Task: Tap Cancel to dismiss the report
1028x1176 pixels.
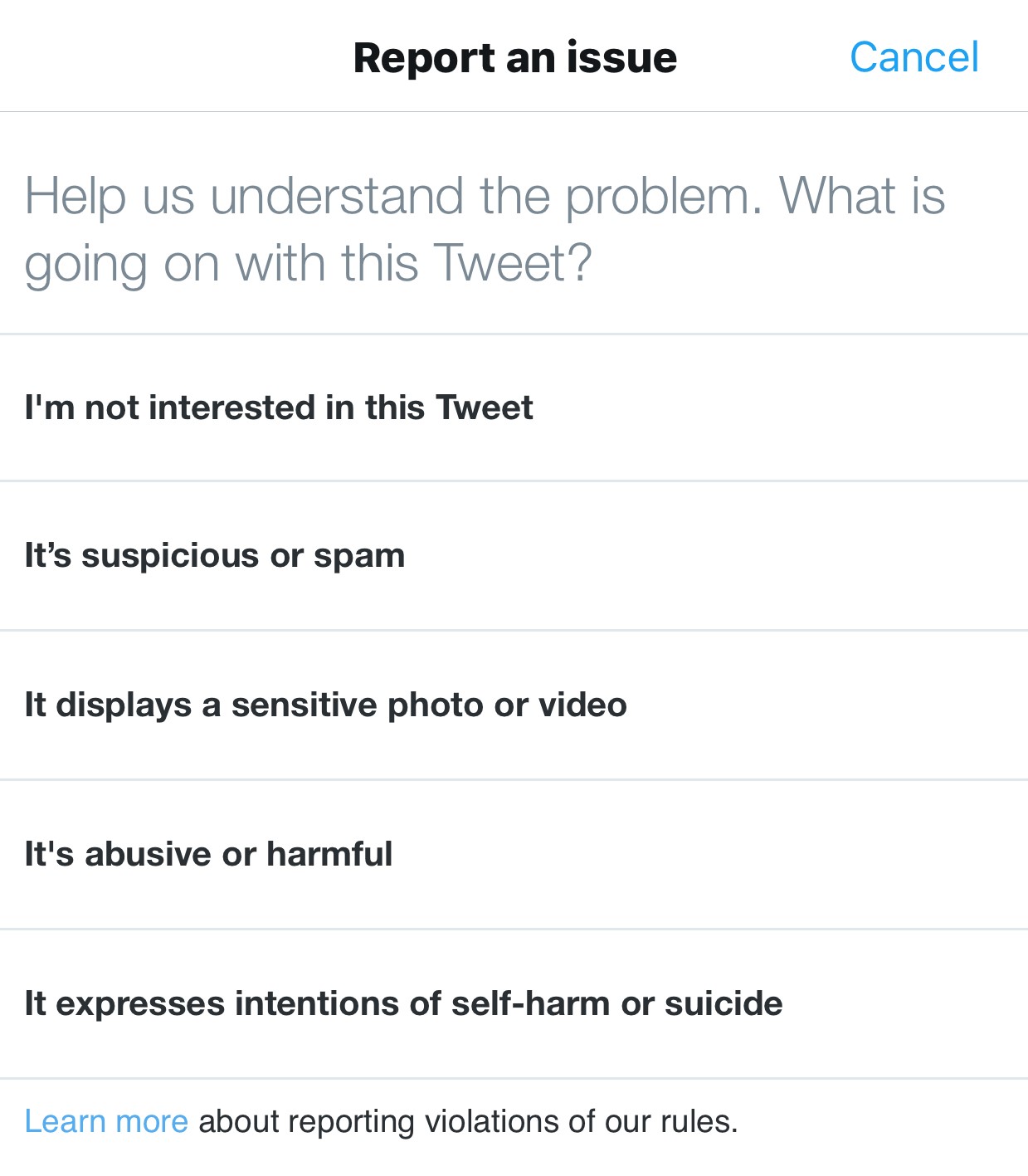Action: tap(914, 57)
